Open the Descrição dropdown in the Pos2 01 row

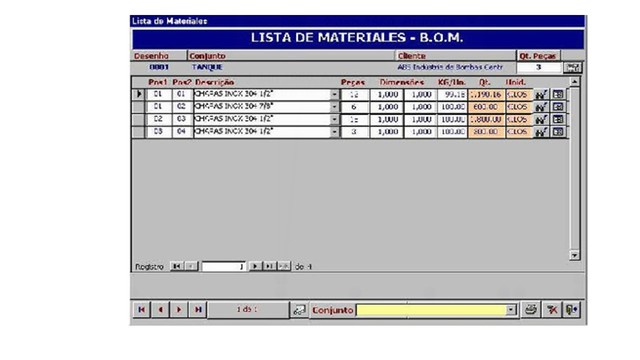[334, 95]
